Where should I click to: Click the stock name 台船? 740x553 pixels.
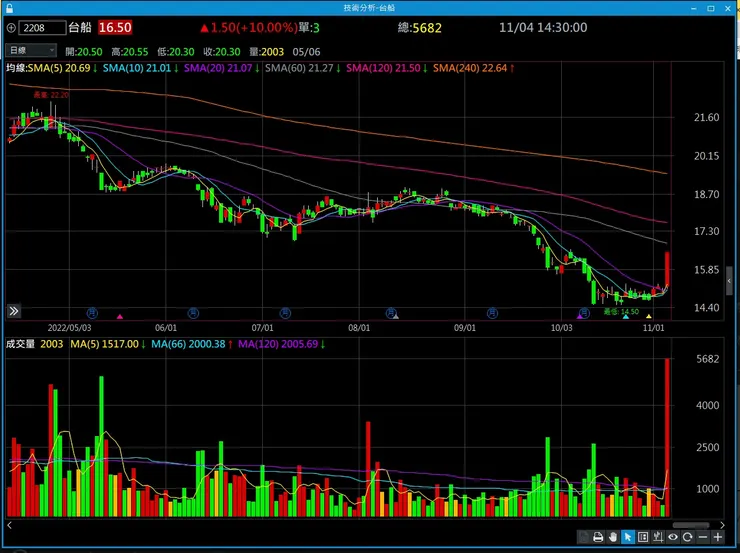point(80,27)
